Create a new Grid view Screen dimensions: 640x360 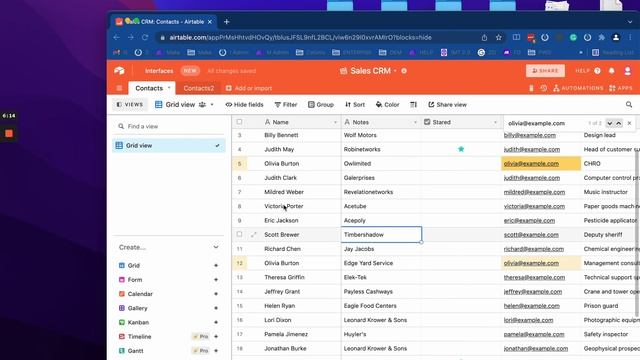pyautogui.click(x=169, y=265)
